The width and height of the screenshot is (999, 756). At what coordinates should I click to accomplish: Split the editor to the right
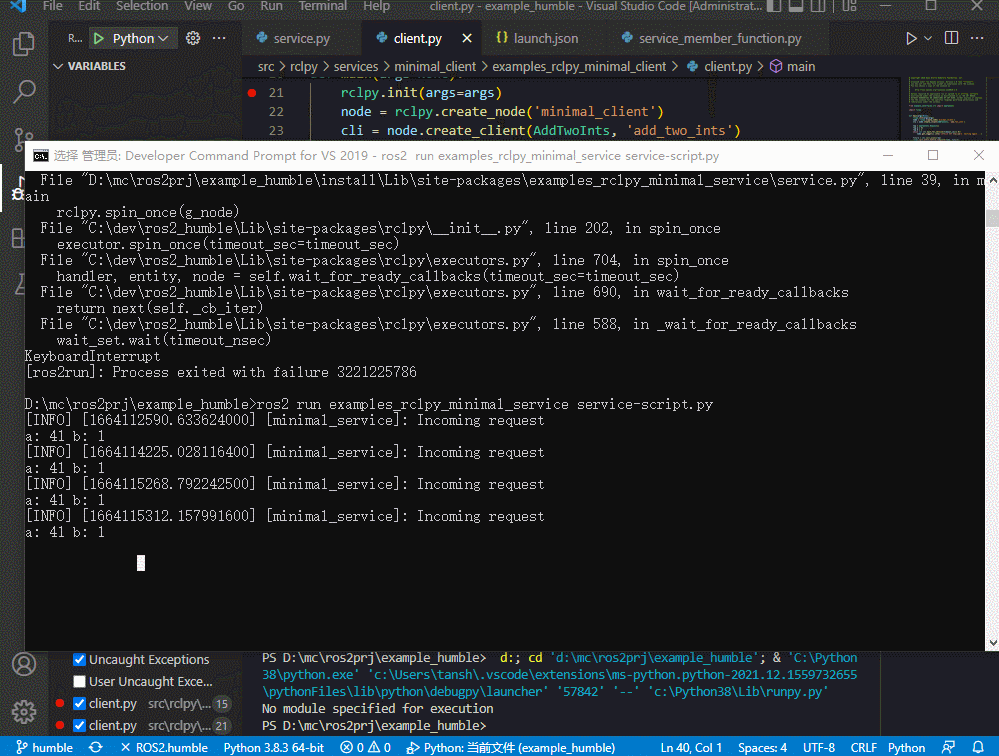pos(951,38)
